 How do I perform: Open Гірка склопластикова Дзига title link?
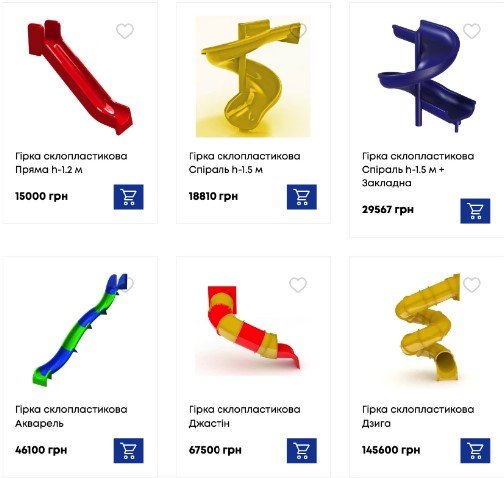pyautogui.click(x=418, y=416)
